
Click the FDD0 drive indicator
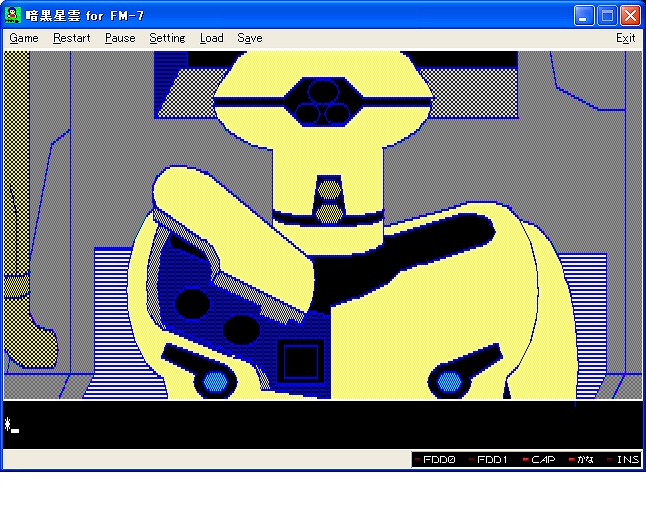(437, 460)
